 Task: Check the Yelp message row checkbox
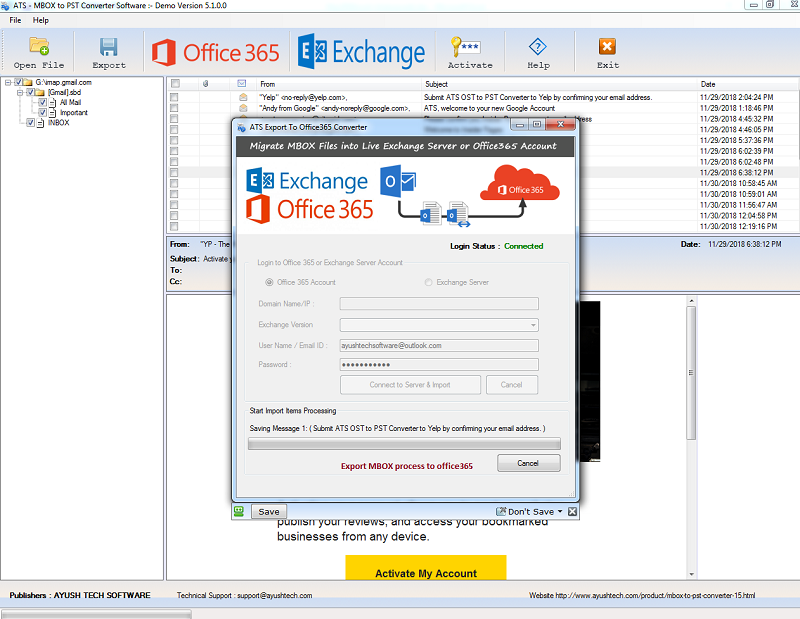point(174,97)
